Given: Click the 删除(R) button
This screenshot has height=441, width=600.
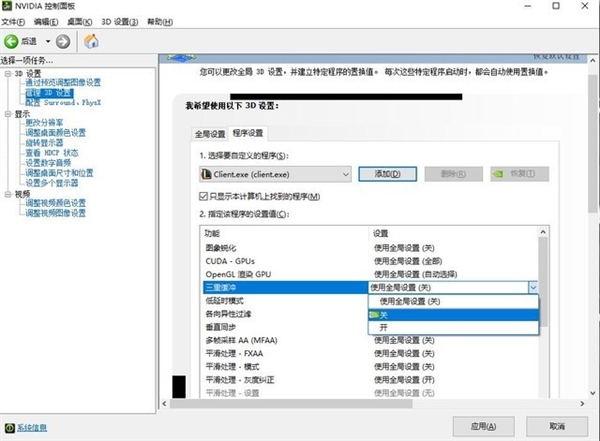Looking at the screenshot, I should tap(453, 174).
